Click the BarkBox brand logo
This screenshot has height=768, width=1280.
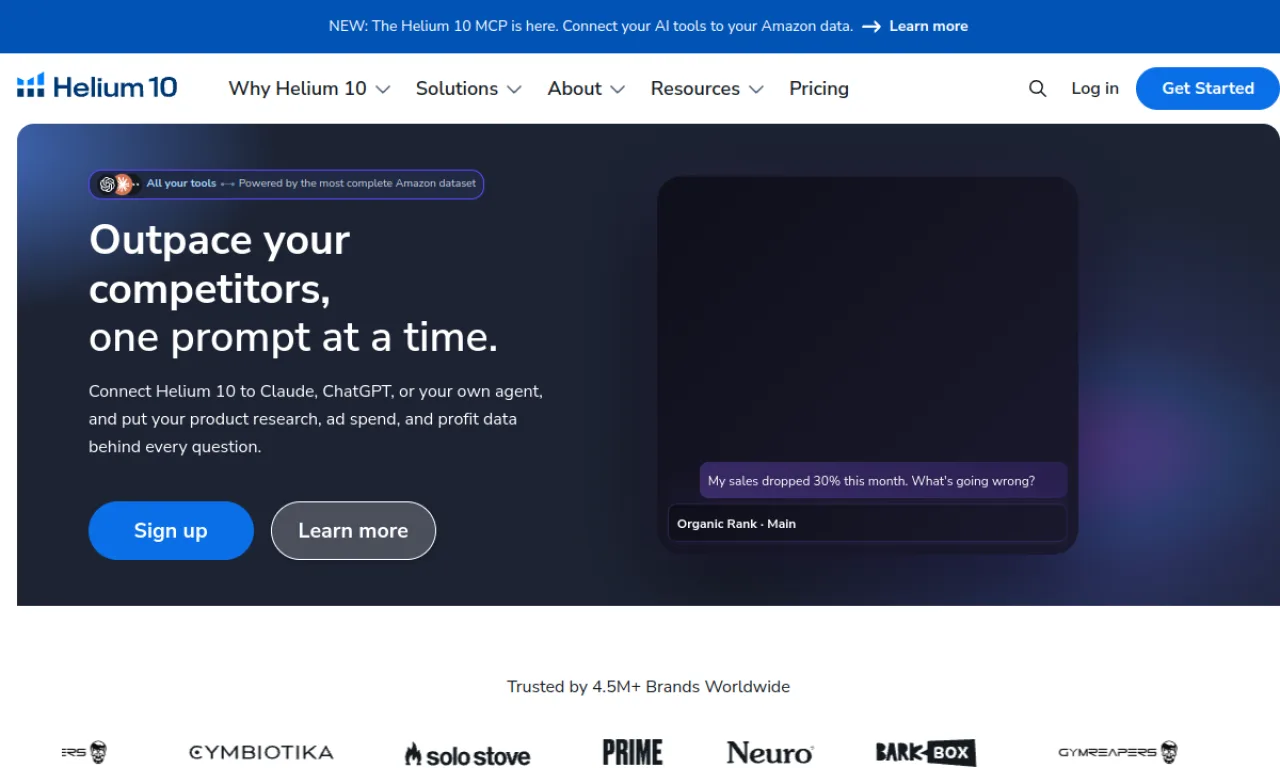click(926, 752)
